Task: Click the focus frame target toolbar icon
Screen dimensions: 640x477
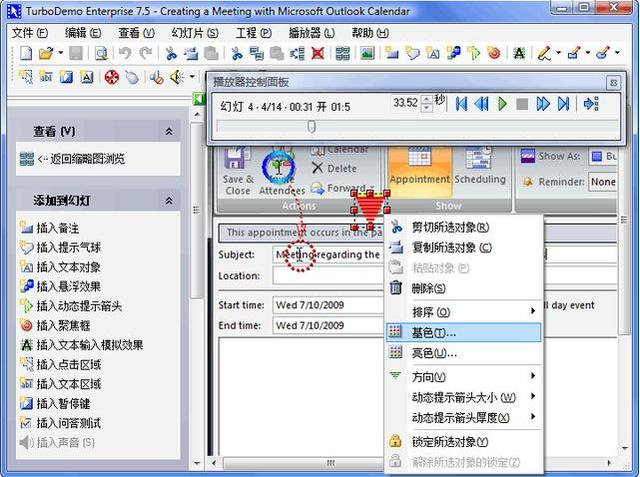Action: point(494,53)
